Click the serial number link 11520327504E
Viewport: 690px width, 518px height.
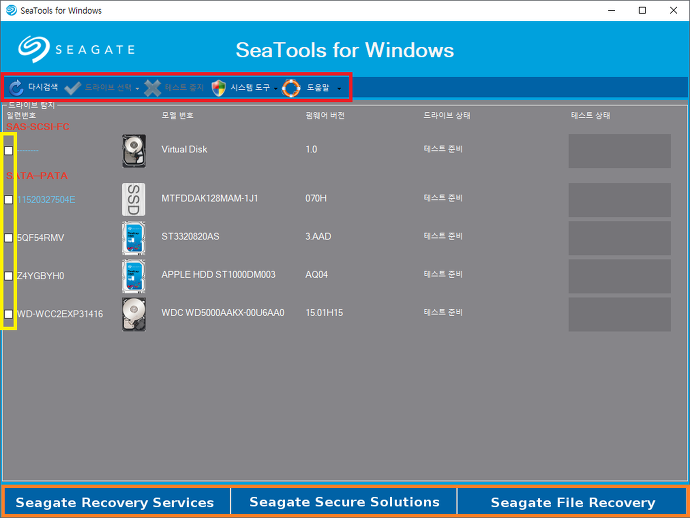pos(46,200)
